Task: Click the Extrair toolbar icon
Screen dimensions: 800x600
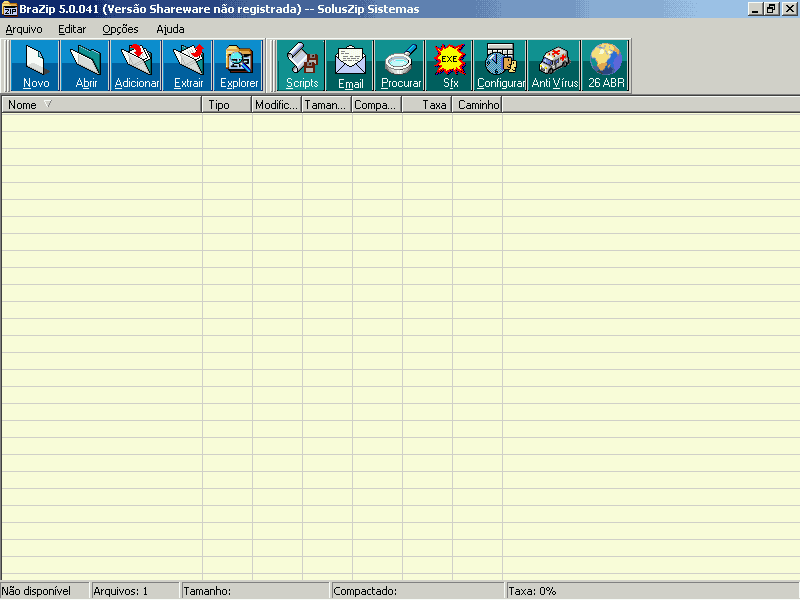Action: [x=188, y=66]
